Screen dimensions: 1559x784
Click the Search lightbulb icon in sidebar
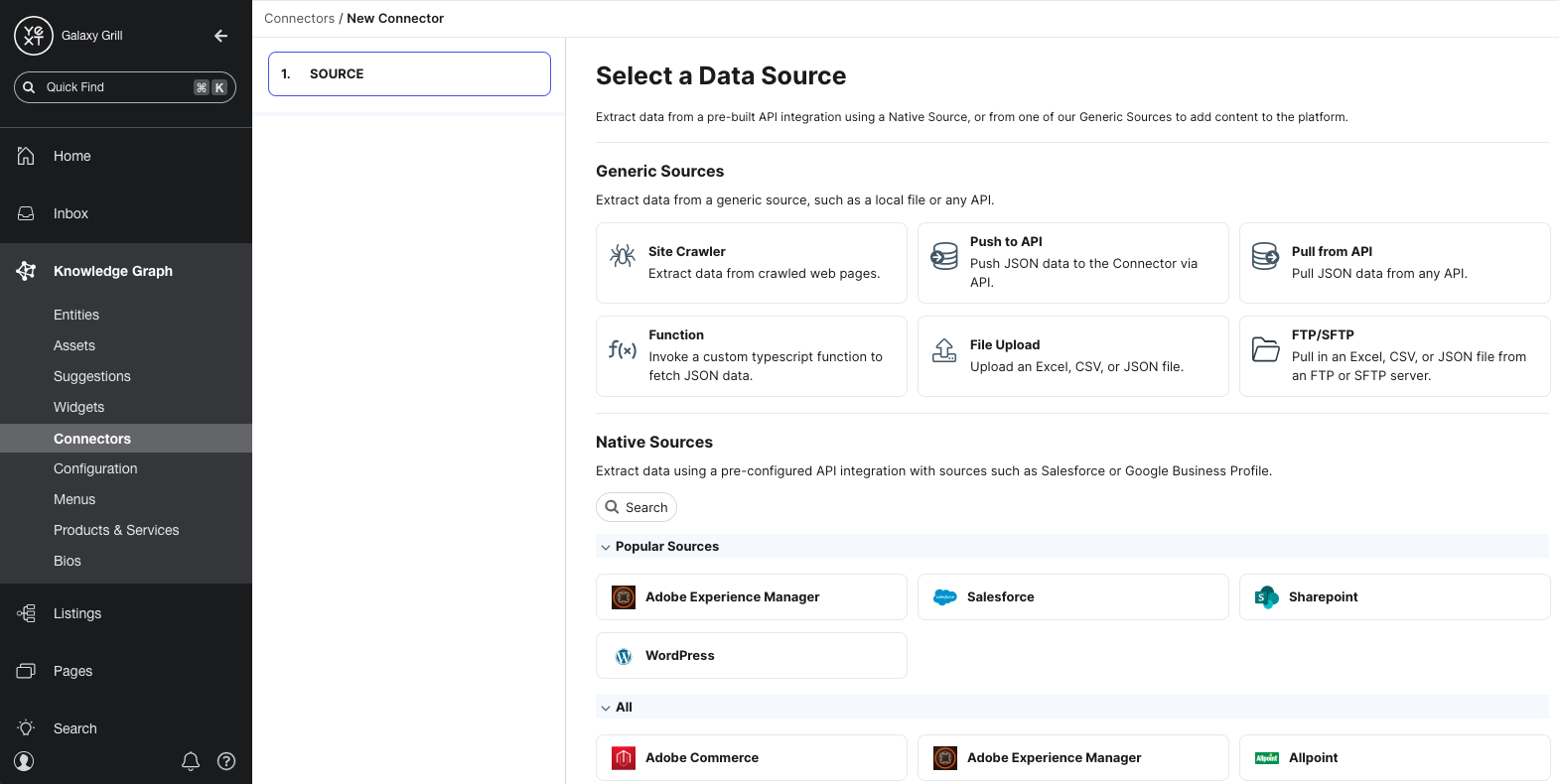26,728
